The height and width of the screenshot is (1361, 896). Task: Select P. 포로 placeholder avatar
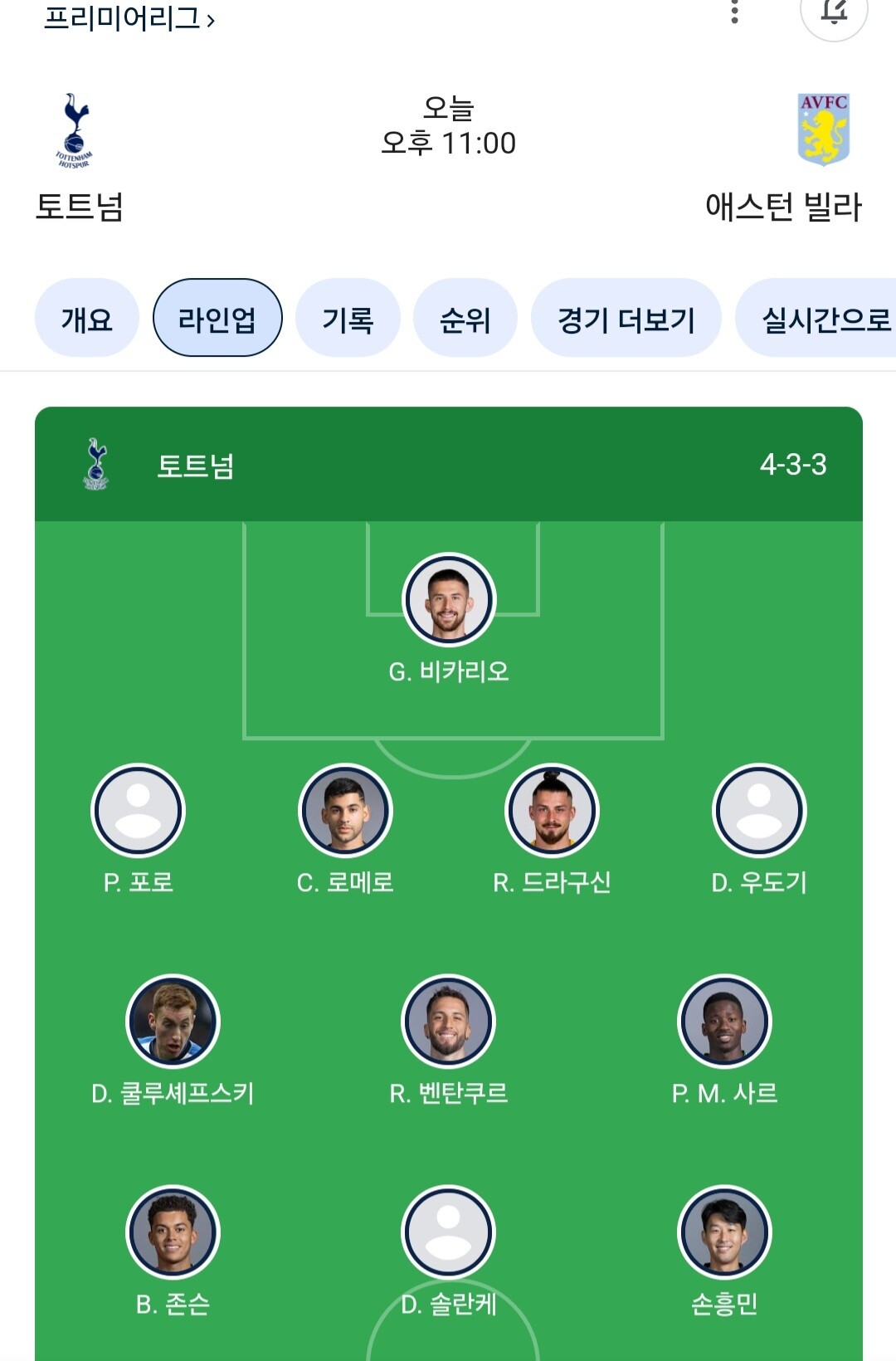(138, 810)
